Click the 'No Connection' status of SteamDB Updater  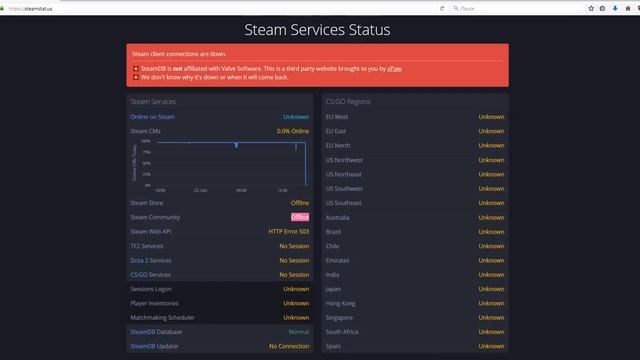tap(289, 346)
